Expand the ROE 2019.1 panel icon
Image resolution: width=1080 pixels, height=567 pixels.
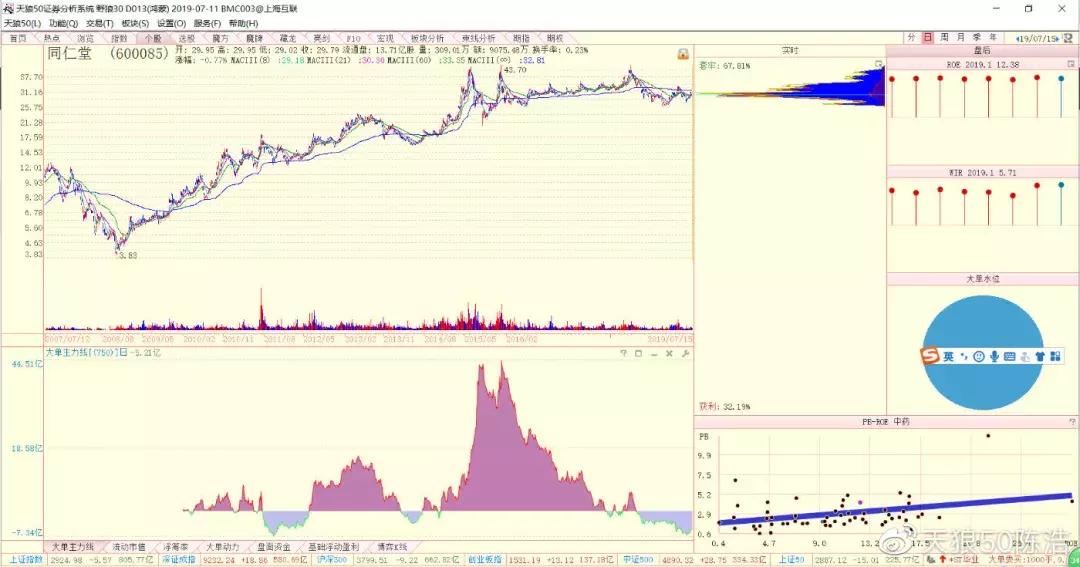coord(1071,64)
